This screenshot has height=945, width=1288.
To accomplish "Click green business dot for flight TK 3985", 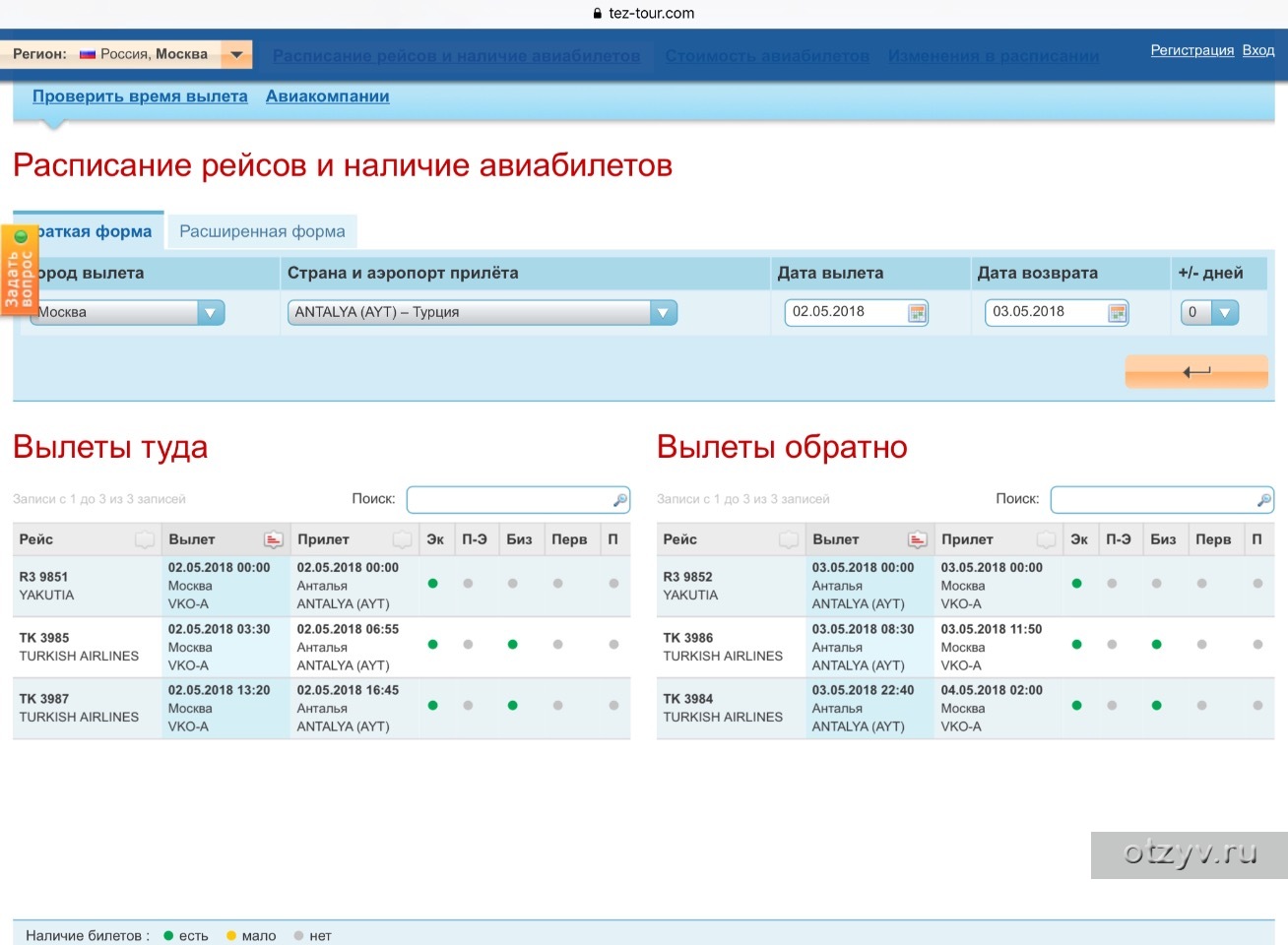I will [x=512, y=645].
